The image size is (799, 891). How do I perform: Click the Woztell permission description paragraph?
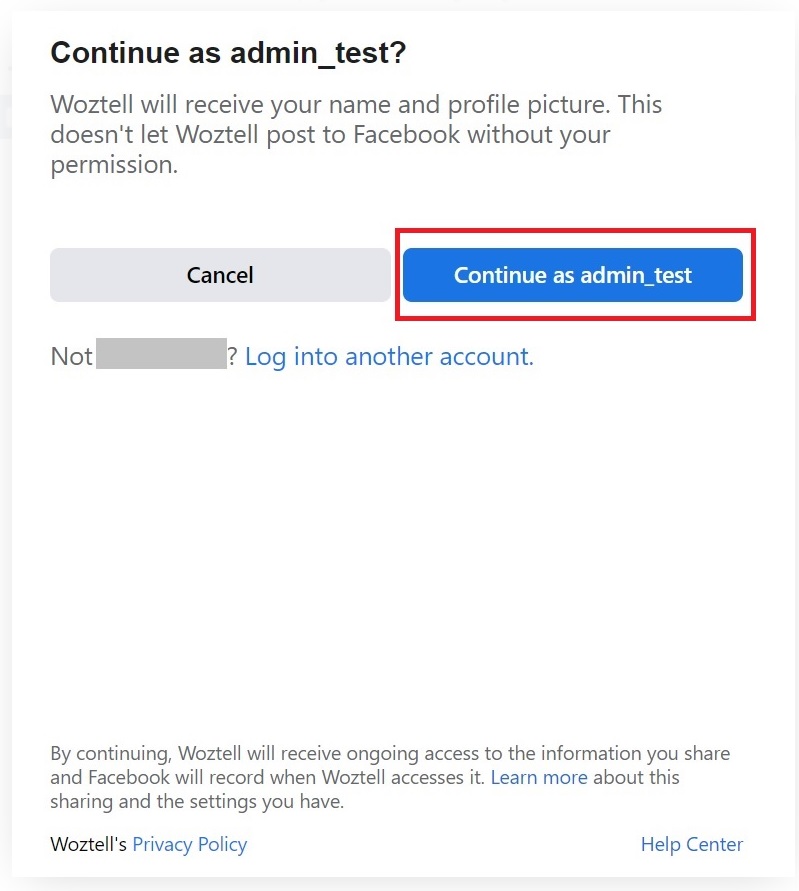tap(356, 134)
